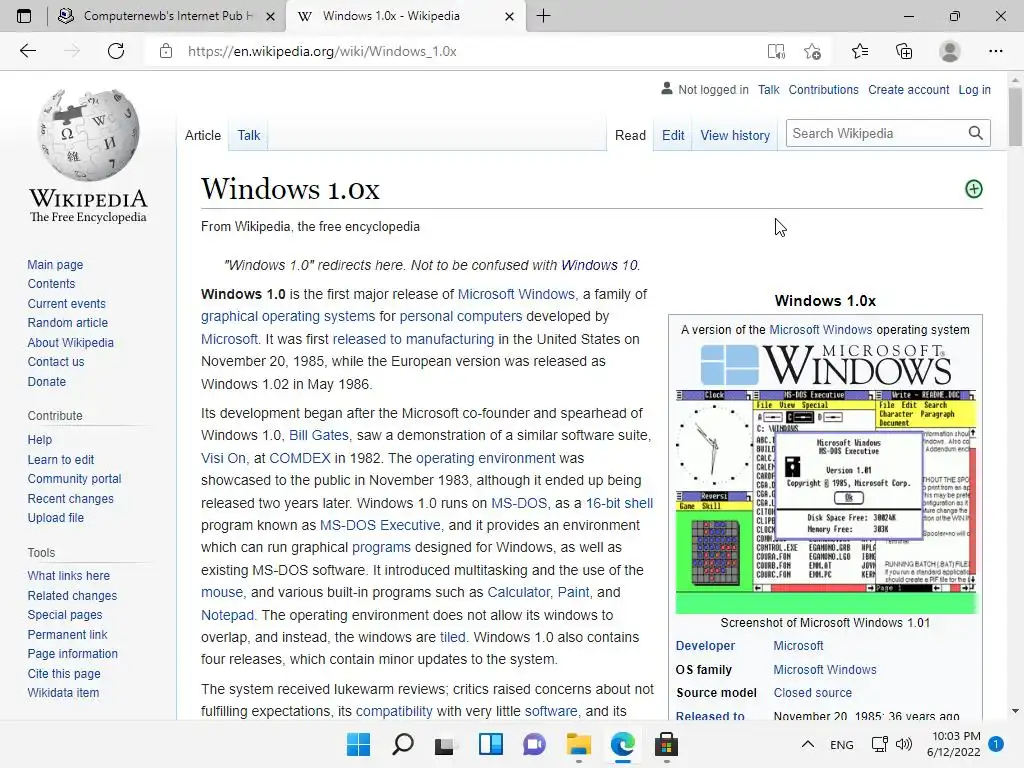
Task: Open the notification center badge
Action: (x=996, y=744)
